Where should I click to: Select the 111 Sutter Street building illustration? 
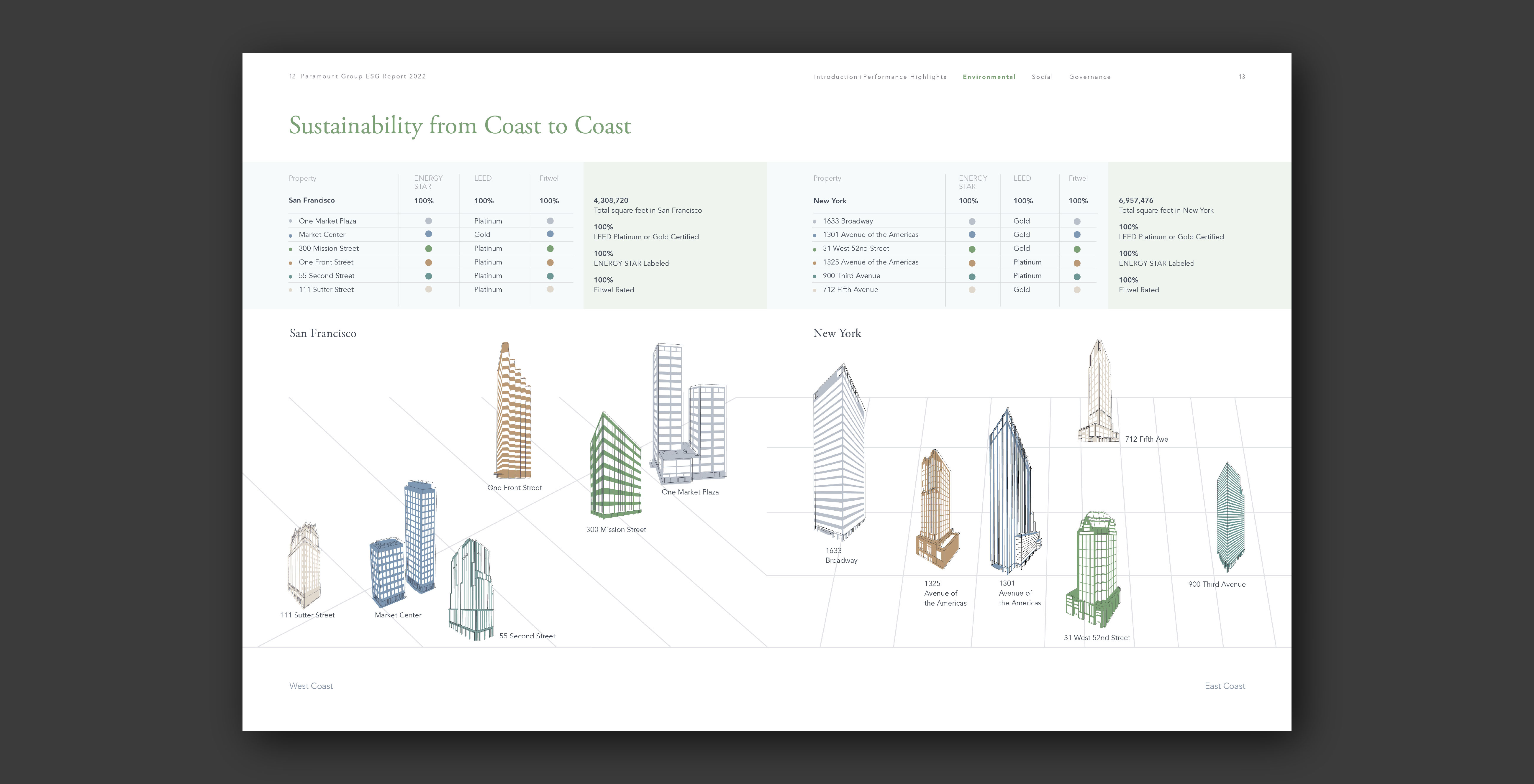tap(304, 566)
